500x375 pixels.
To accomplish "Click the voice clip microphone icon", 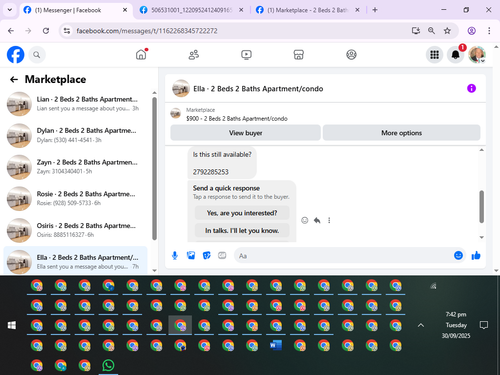I will pyautogui.click(x=175, y=256).
